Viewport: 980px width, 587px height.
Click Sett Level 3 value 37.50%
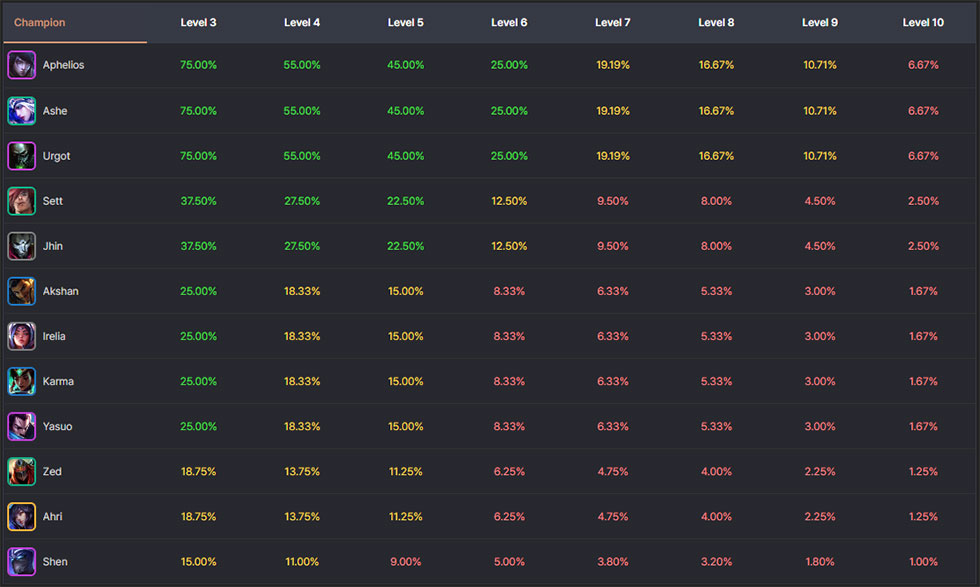click(x=198, y=201)
